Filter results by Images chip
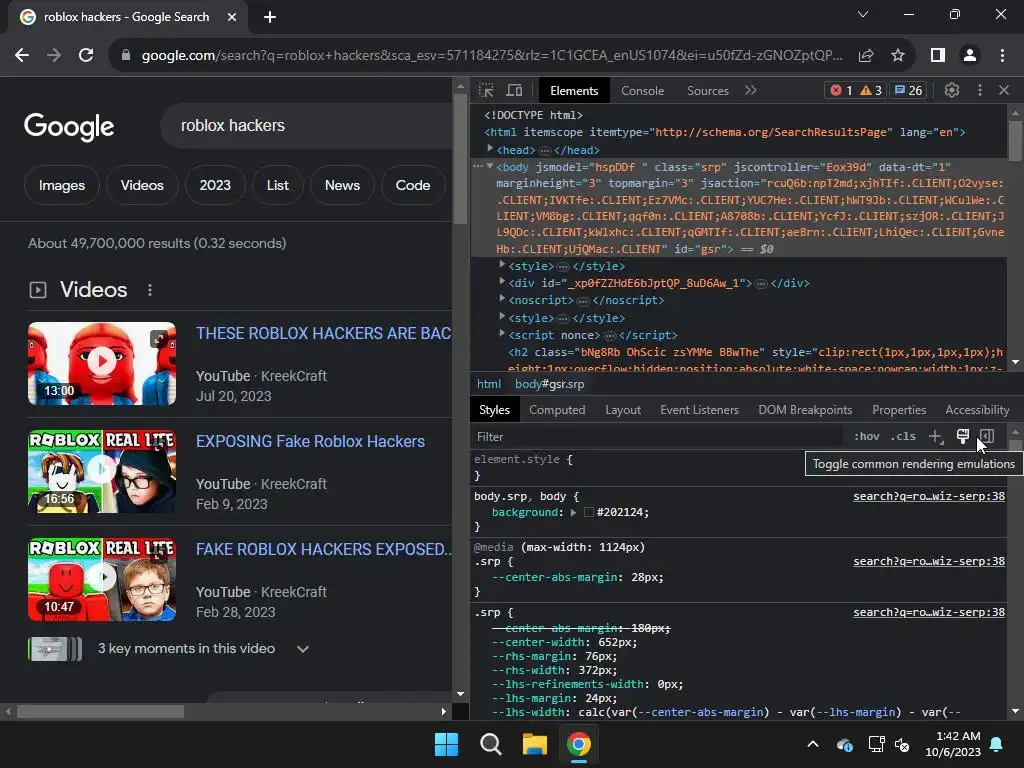 [62, 185]
